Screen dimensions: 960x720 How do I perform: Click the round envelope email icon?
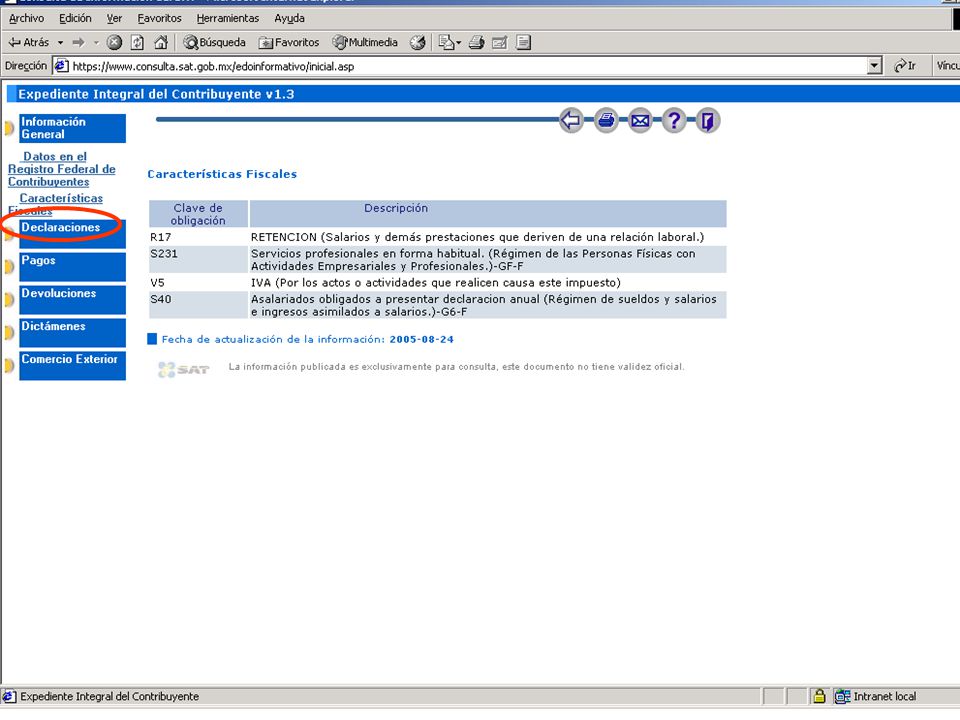640,120
